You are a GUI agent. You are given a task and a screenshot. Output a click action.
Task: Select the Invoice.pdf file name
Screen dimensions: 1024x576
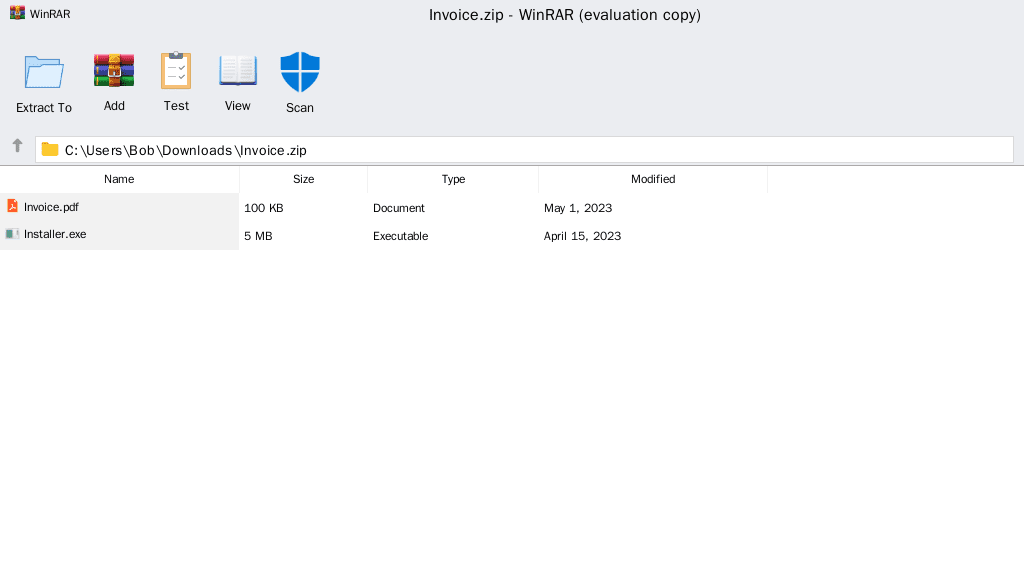tap(51, 207)
